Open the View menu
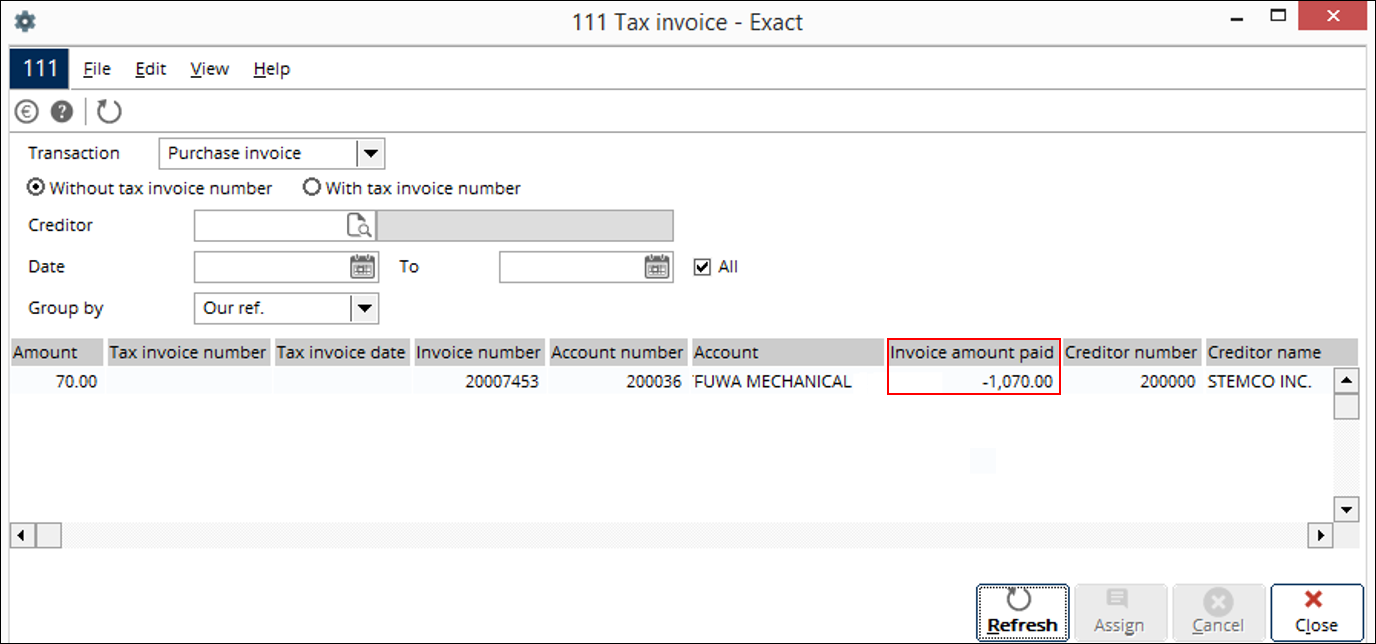Viewport: 1376px width, 644px height. click(210, 69)
